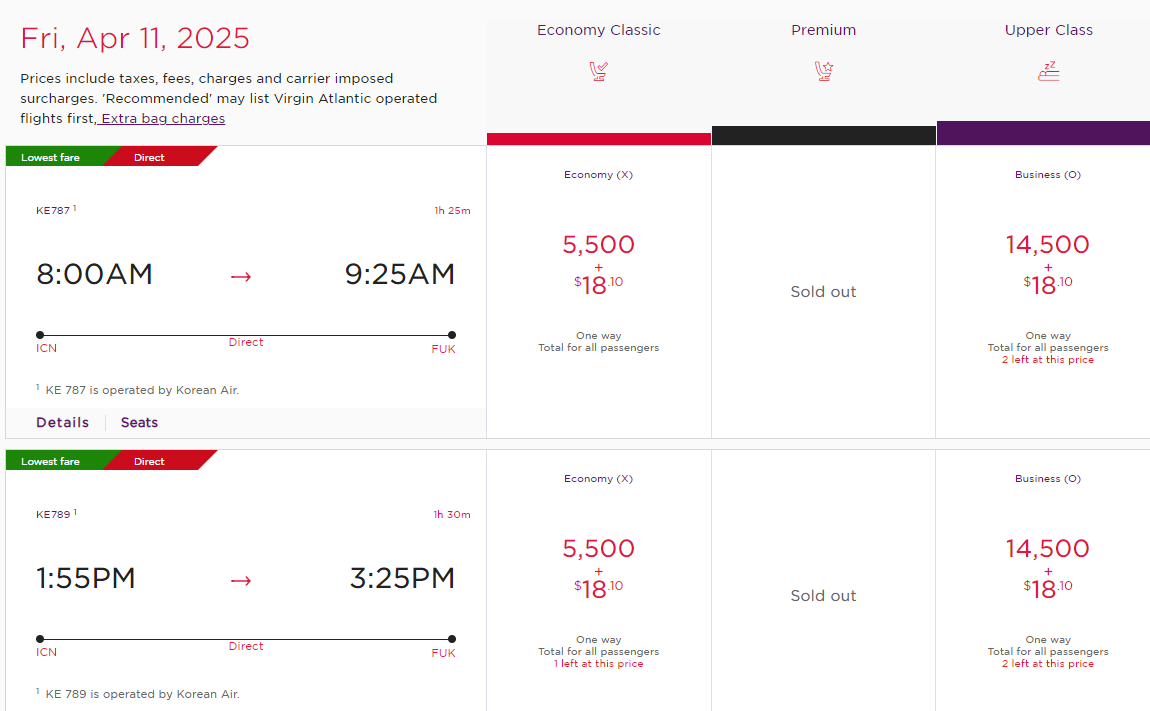This screenshot has height=711, width=1150.
Task: Click the FUK destination dot on KE789 route
Action: coord(452,638)
